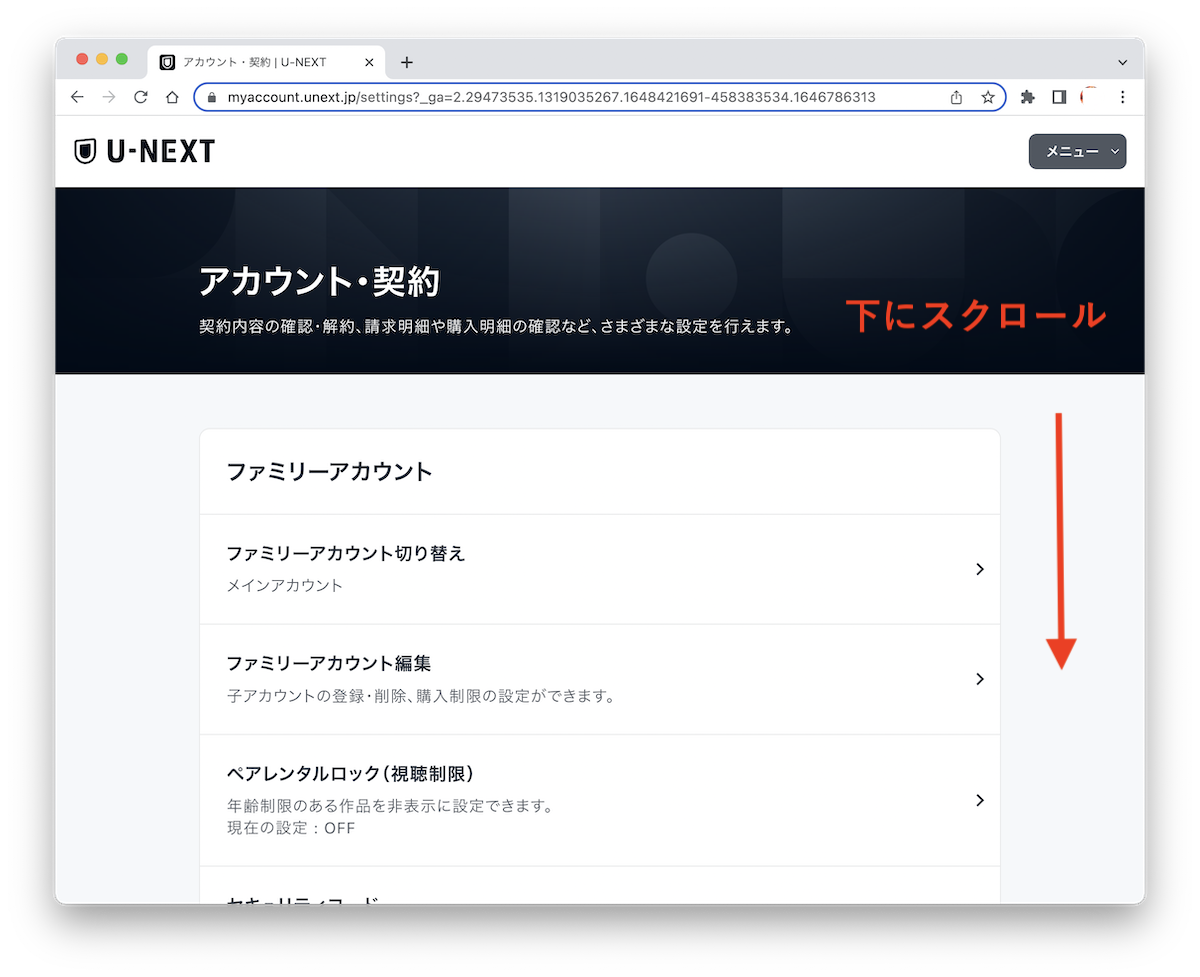Image resolution: width=1200 pixels, height=977 pixels.
Task: Open the メニュー dropdown
Action: (1077, 151)
